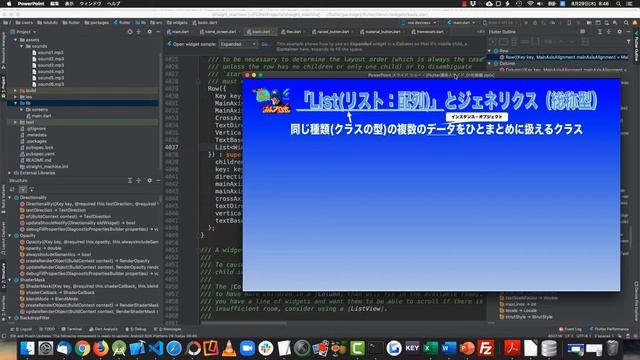Open ウィンドウ menu in menu bar

(90, 4)
